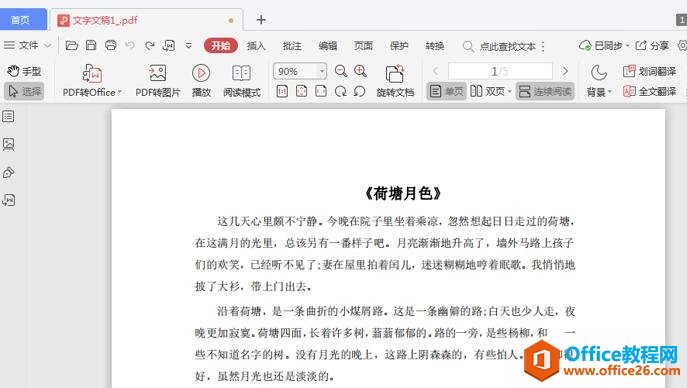
Task: Switch to the 保护 tab
Action: 399,46
